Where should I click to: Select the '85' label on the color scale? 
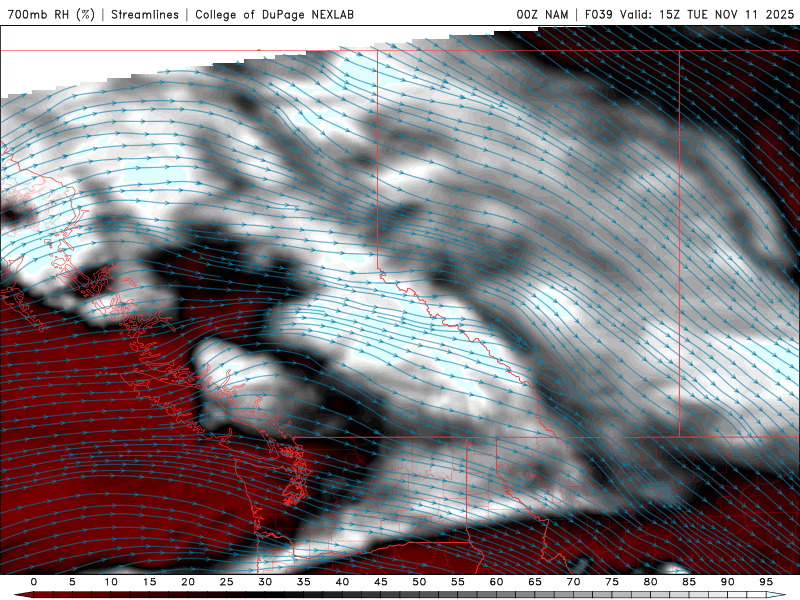pos(689,582)
